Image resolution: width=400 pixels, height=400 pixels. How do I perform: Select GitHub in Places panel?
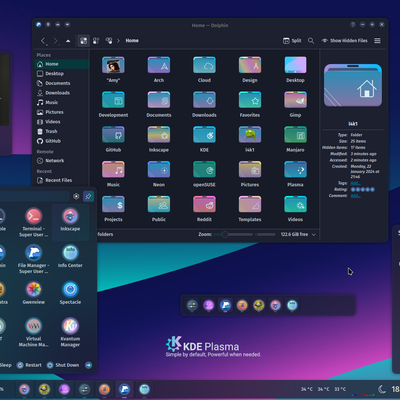62,141
